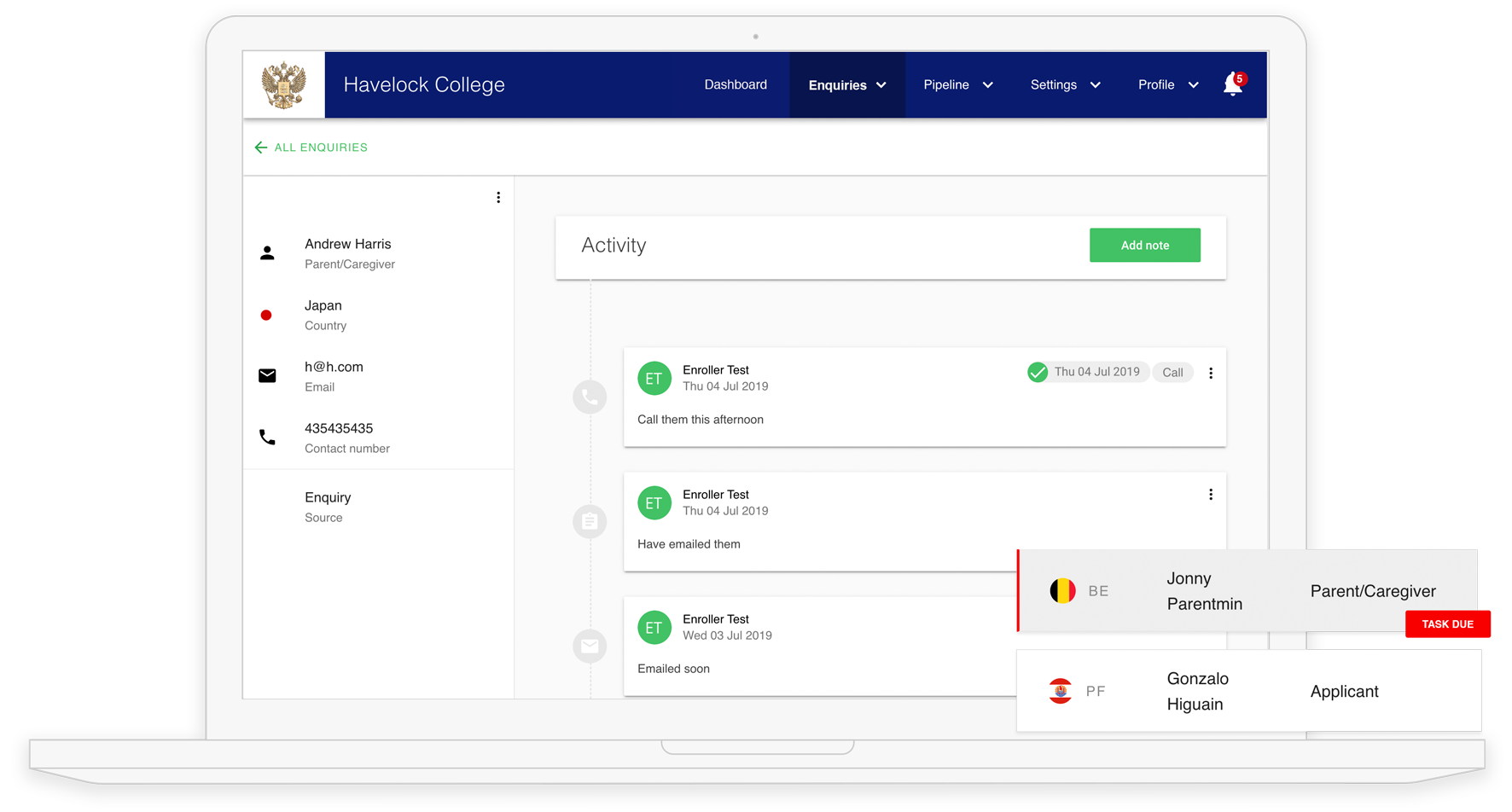Viewport: 1512px width, 812px height.
Task: Select the Pipeline nav label
Action: pyautogui.click(x=946, y=84)
